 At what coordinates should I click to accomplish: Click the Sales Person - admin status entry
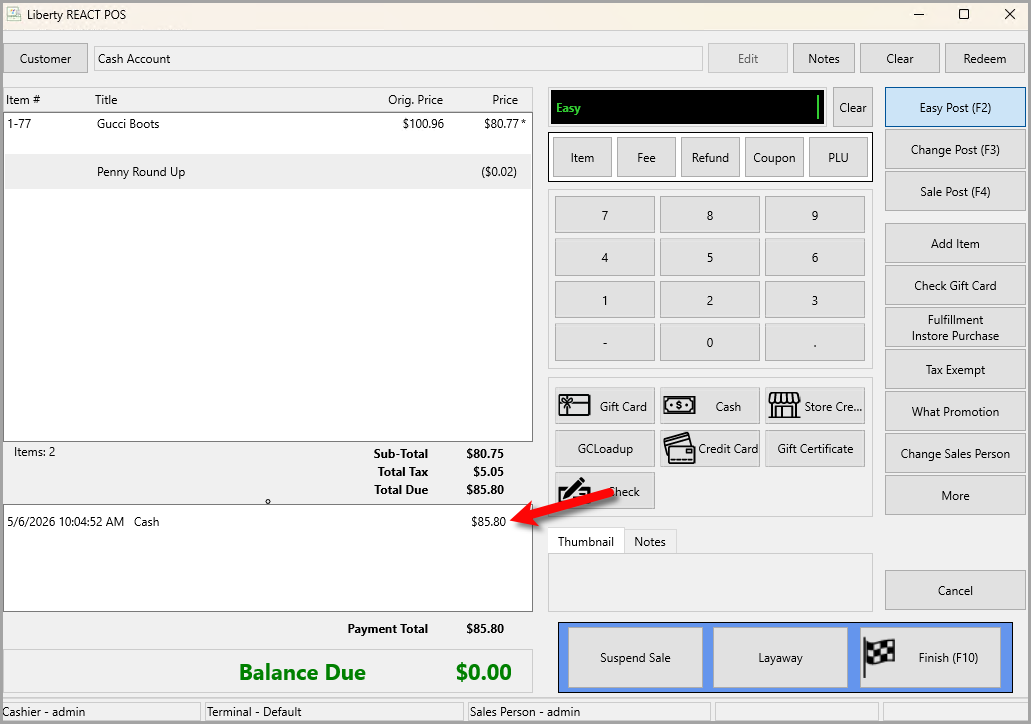589,712
